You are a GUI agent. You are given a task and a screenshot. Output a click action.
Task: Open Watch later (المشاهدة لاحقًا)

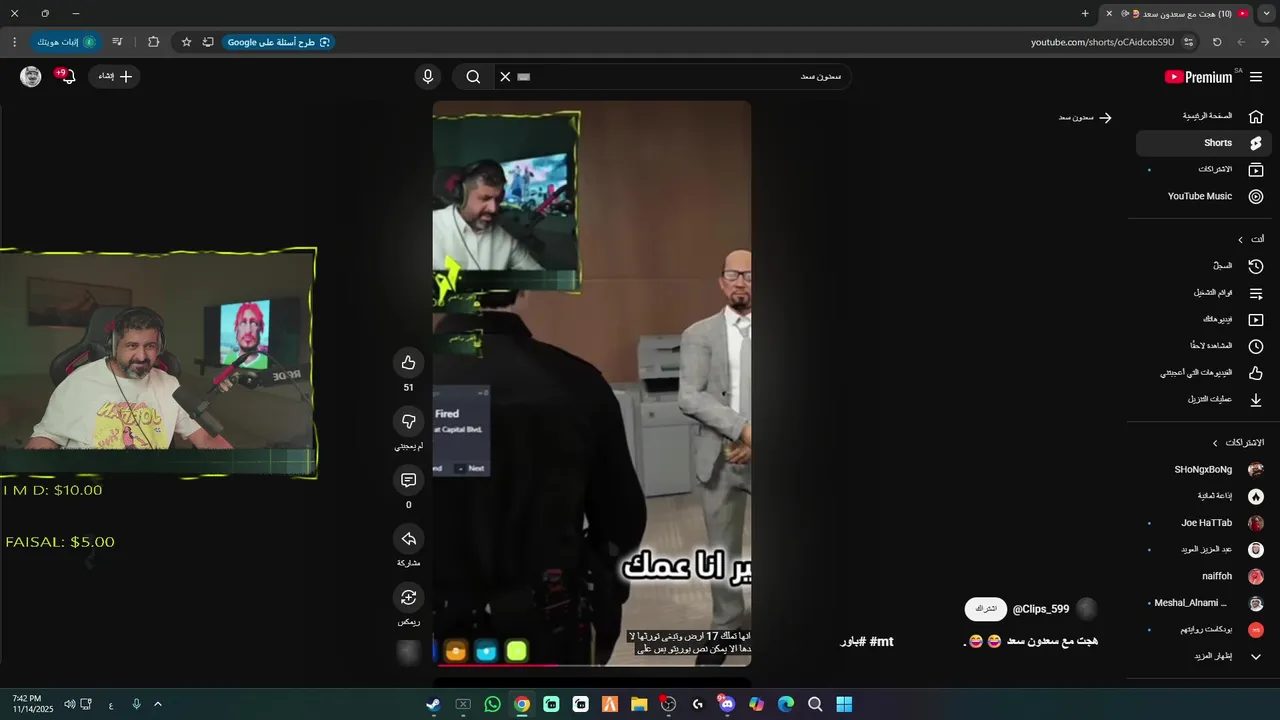[1204, 346]
